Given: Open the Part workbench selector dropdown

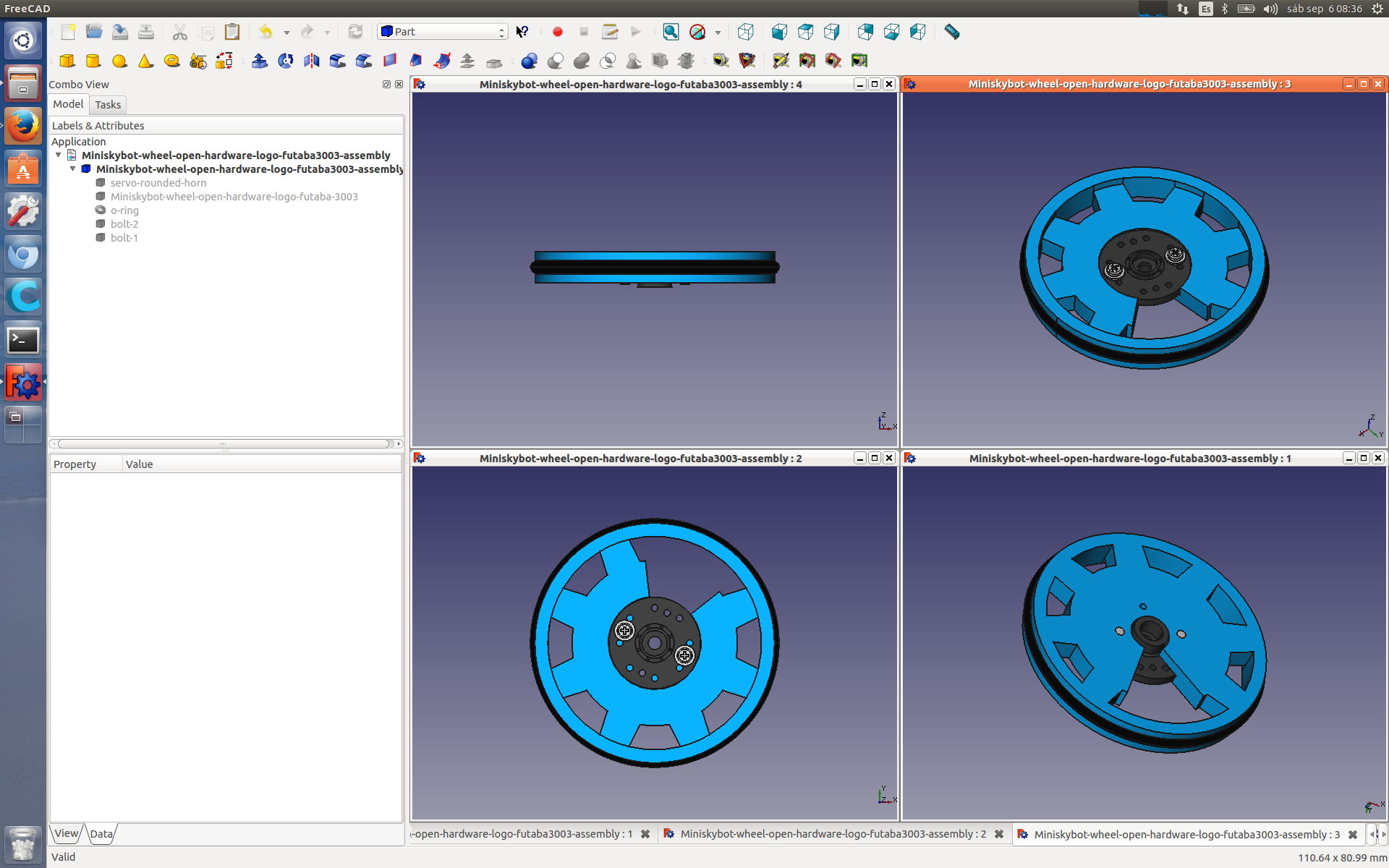Looking at the screenshot, I should [443, 32].
